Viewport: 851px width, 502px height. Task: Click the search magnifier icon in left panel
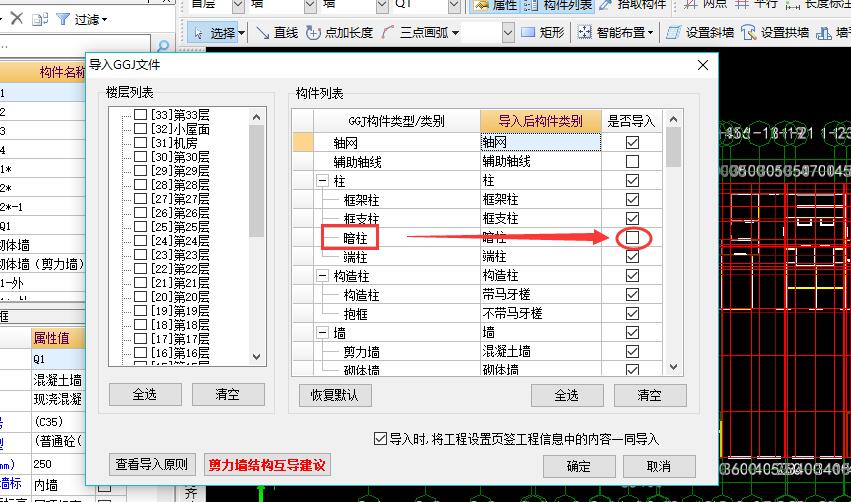pyautogui.click(x=162, y=46)
